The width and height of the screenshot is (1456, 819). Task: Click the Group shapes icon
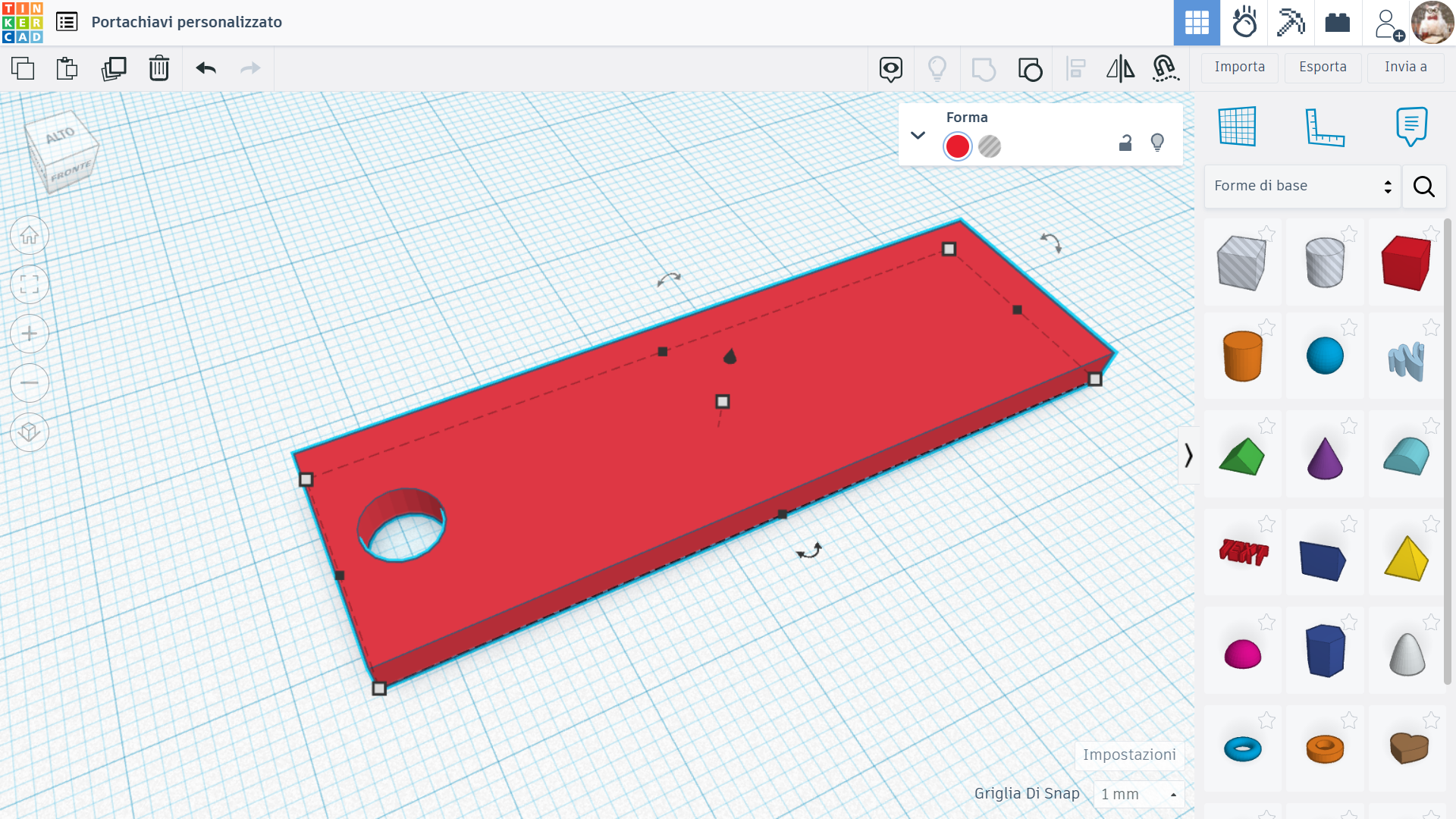coord(984,69)
